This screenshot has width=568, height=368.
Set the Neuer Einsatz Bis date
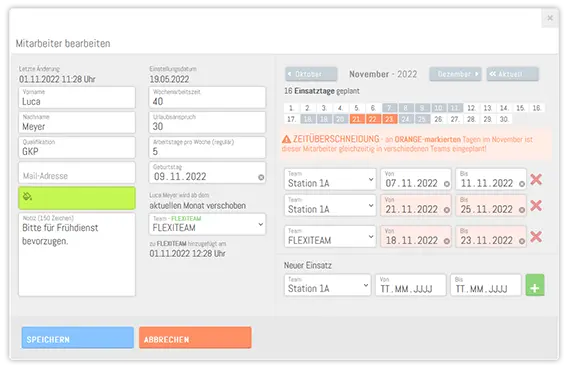pos(486,285)
